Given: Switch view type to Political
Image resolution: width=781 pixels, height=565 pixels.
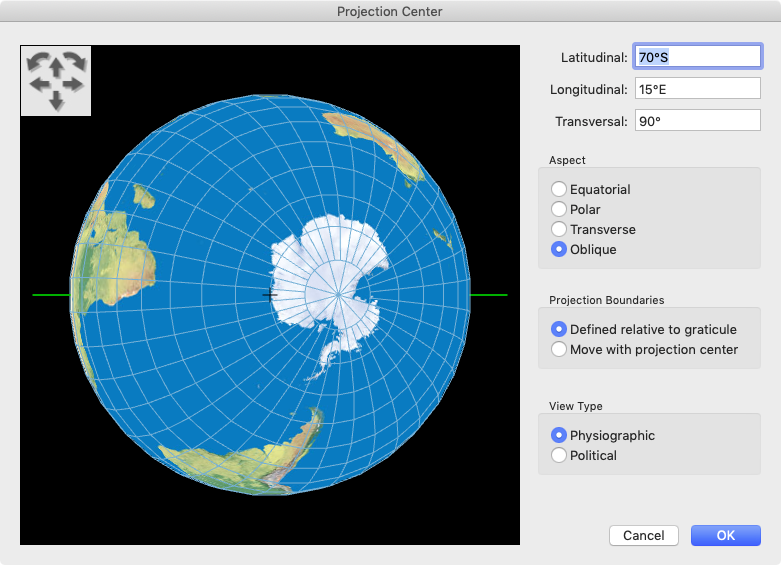Looking at the screenshot, I should pyautogui.click(x=559, y=455).
